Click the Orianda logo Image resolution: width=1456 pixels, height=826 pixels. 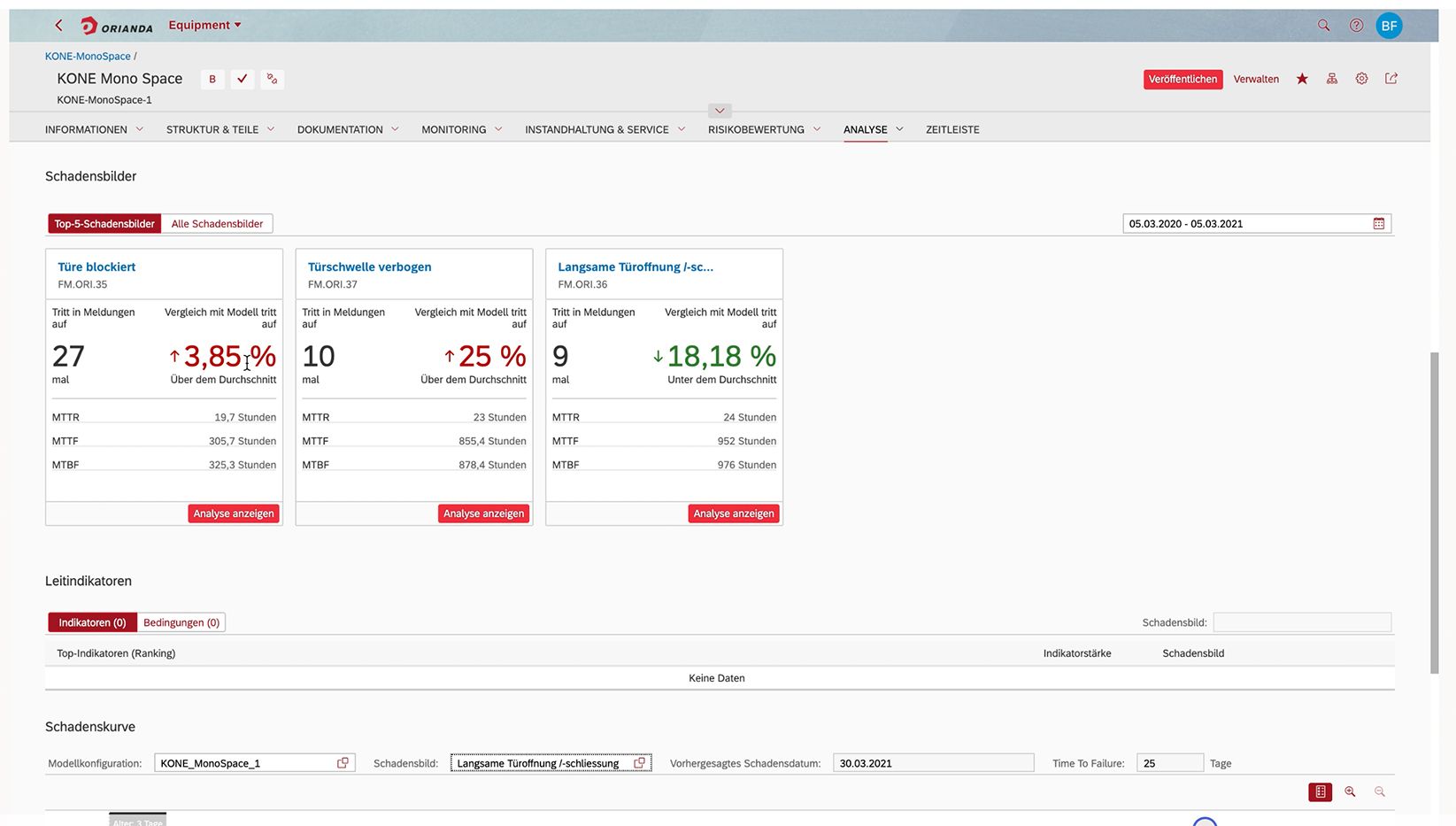pos(117,26)
